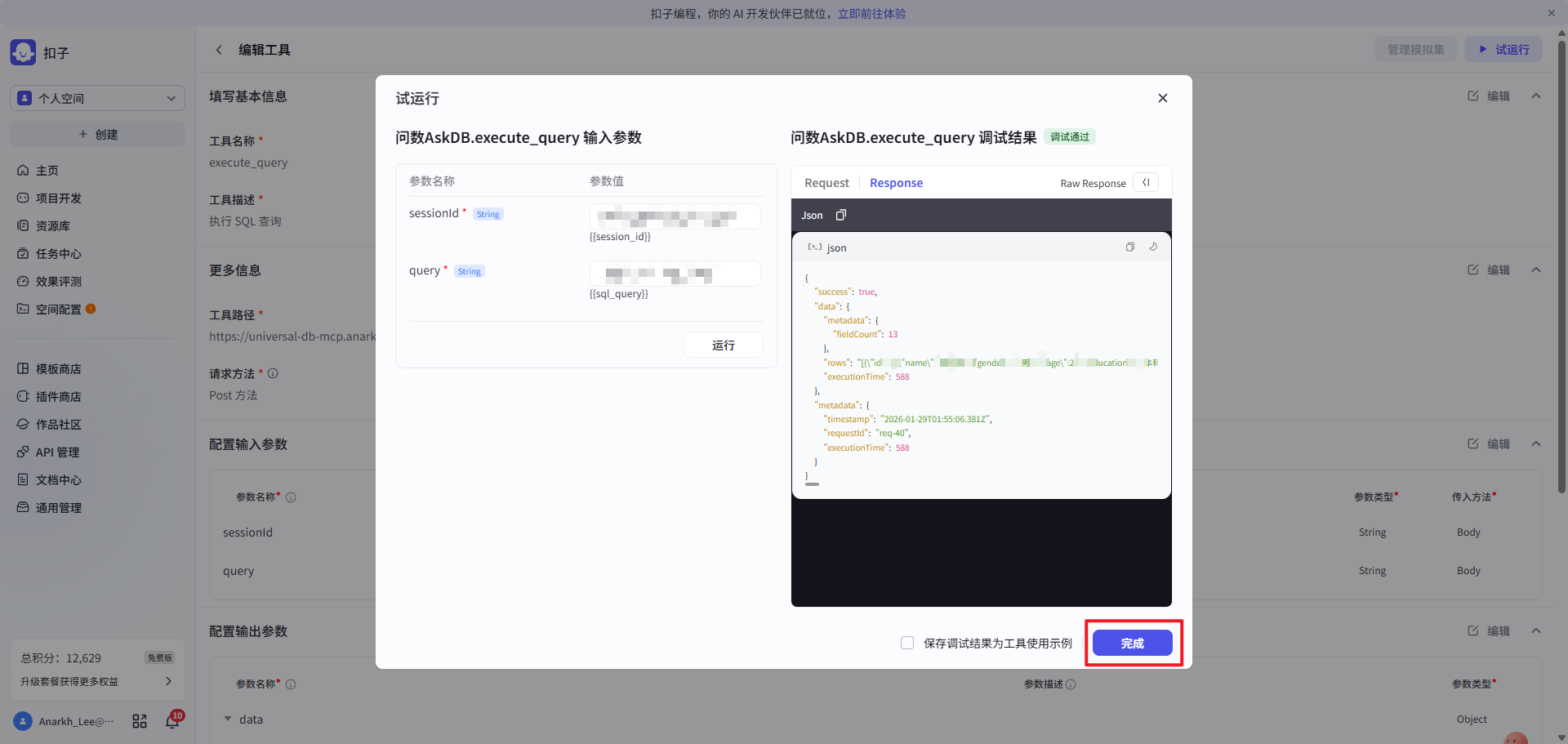Go back using the arrow beside 编辑工具

click(x=219, y=50)
